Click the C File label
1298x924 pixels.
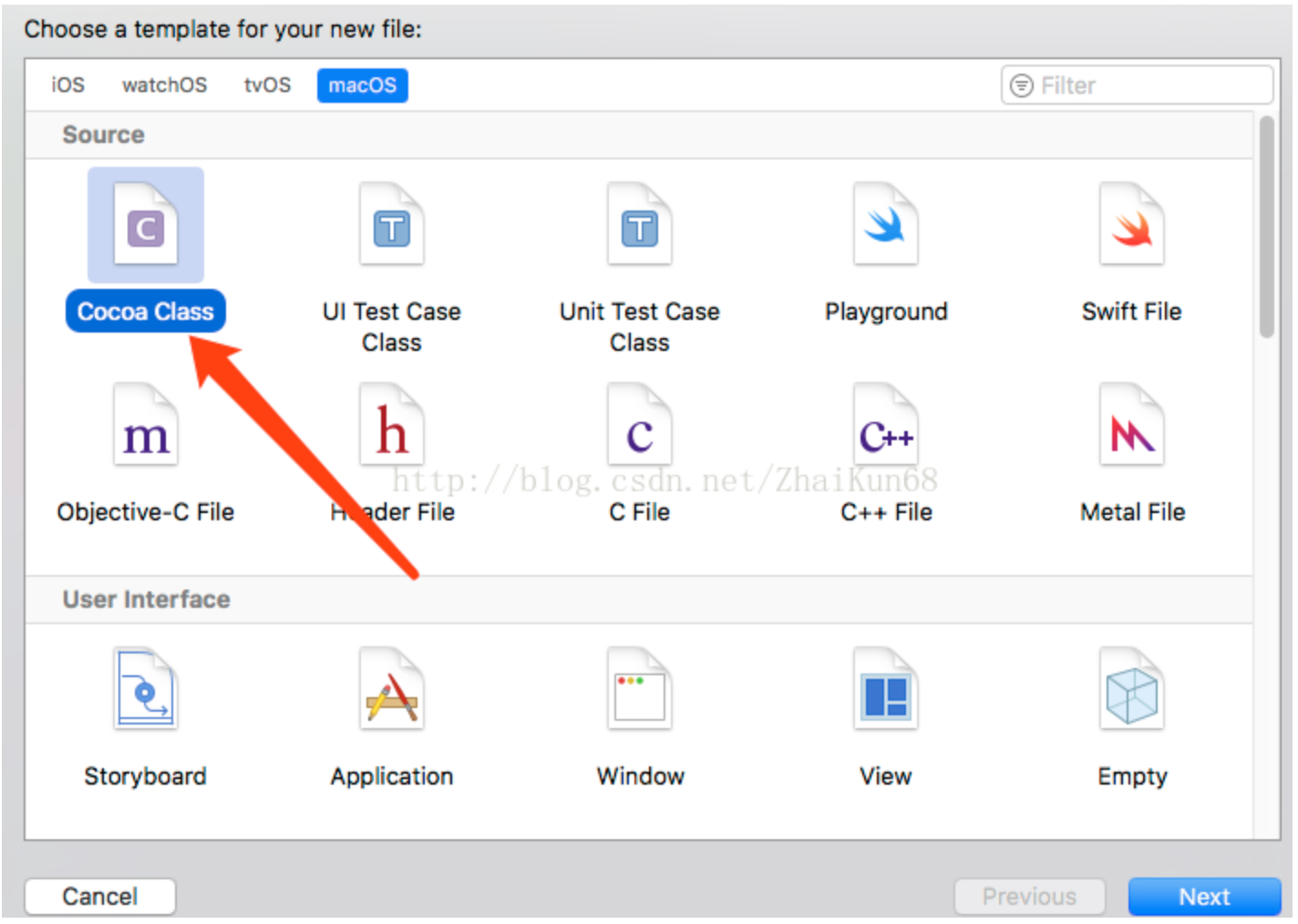click(640, 512)
